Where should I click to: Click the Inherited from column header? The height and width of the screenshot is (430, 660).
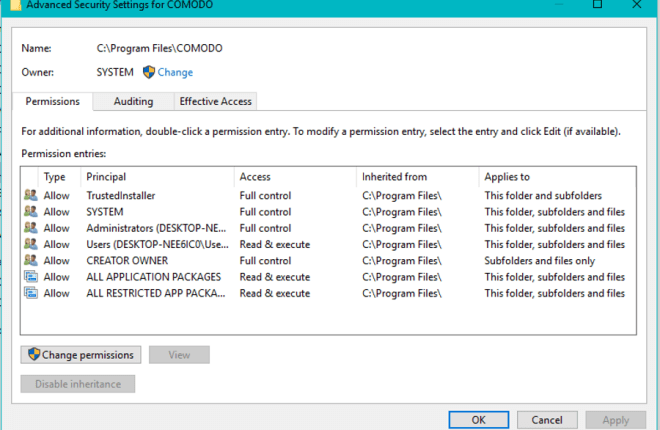(418, 177)
